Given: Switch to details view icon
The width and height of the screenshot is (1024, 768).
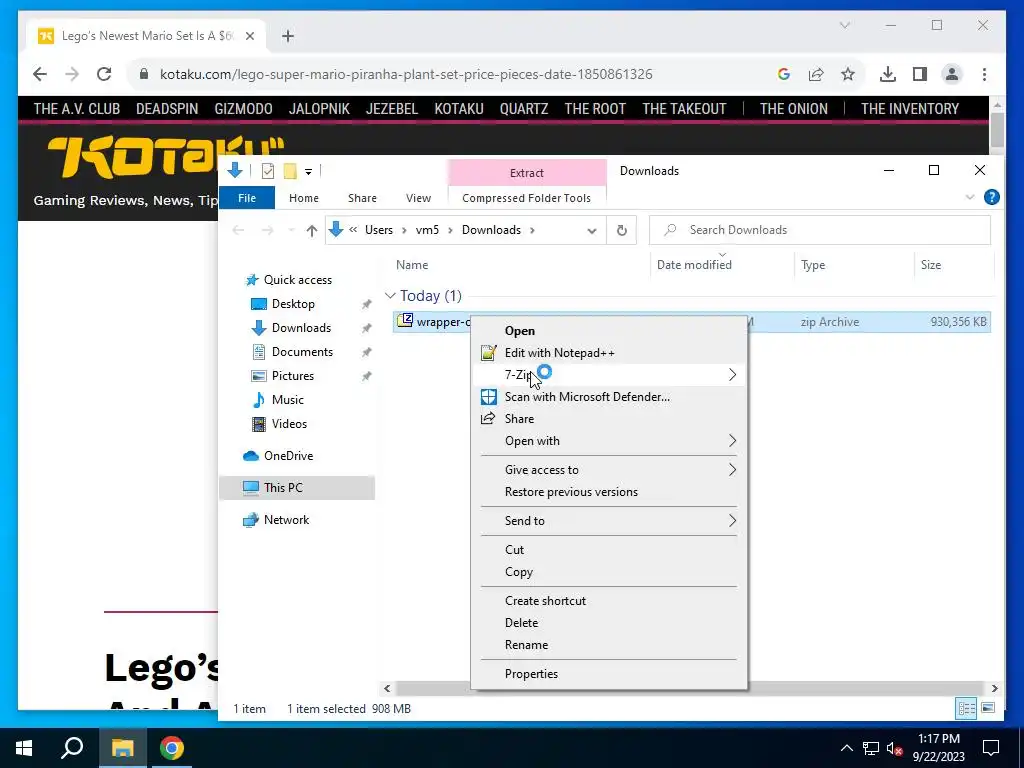Looking at the screenshot, I should click(x=967, y=709).
